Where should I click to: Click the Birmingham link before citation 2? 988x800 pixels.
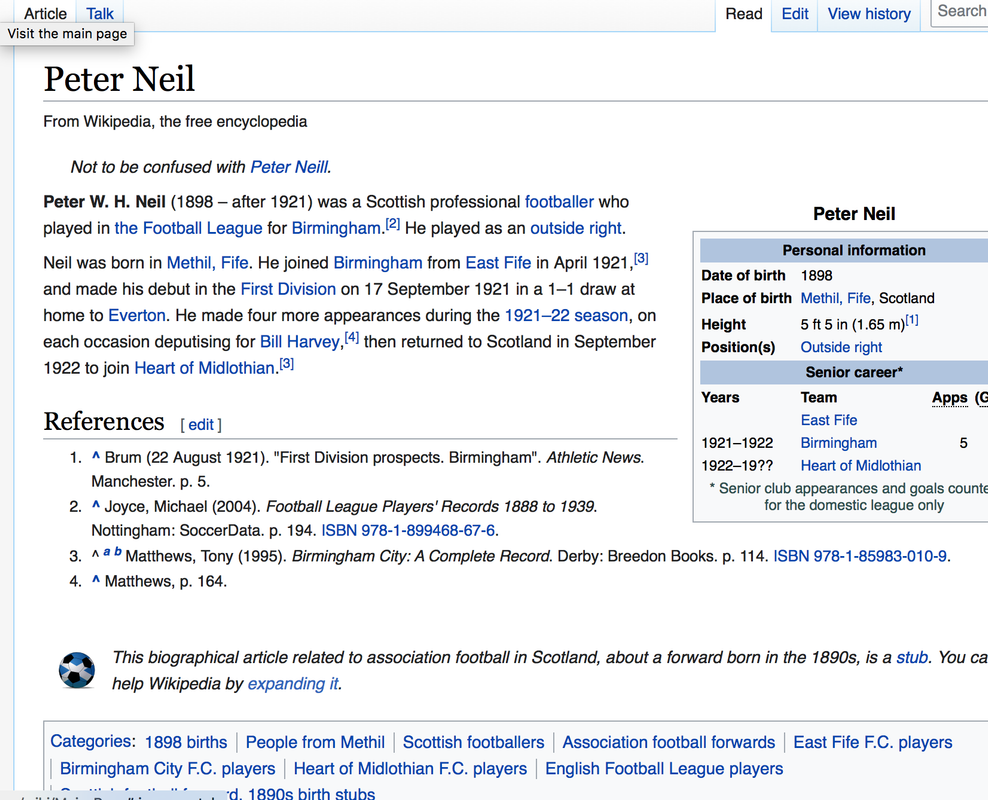(x=336, y=228)
